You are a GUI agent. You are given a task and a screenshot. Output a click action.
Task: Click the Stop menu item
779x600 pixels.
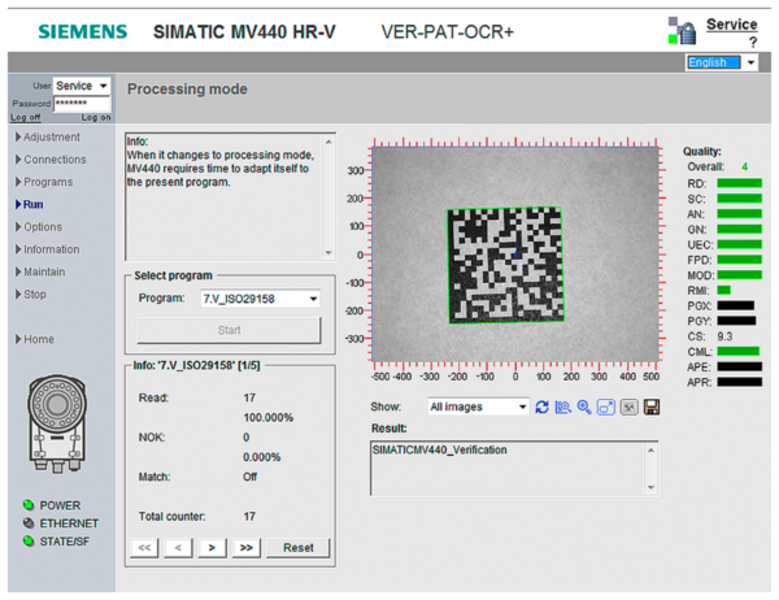31,295
